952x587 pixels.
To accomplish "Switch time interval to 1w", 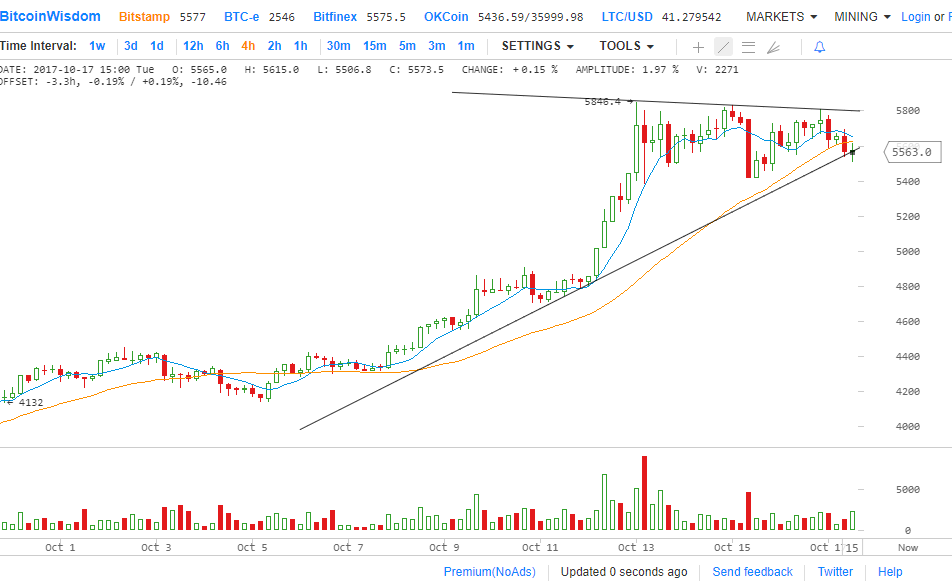I will 97,46.
